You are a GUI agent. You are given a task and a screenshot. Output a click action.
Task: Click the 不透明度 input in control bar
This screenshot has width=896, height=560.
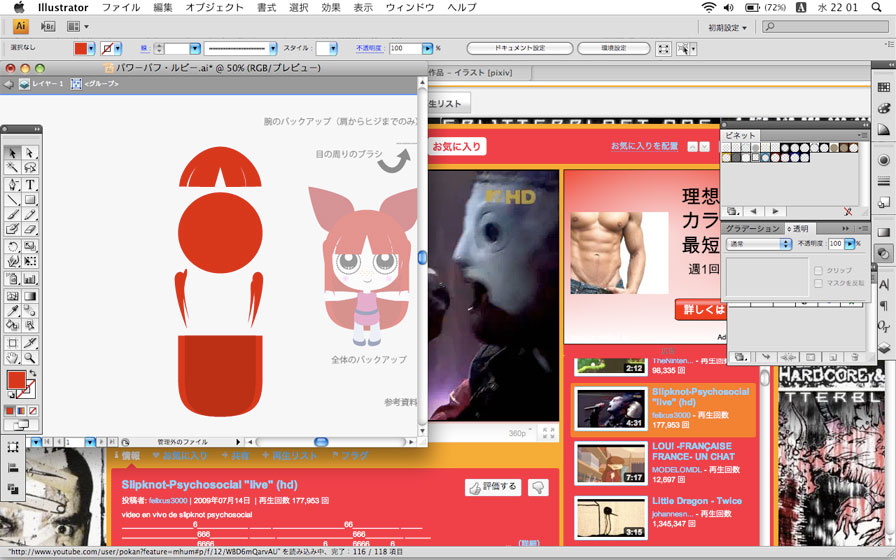pyautogui.click(x=405, y=49)
